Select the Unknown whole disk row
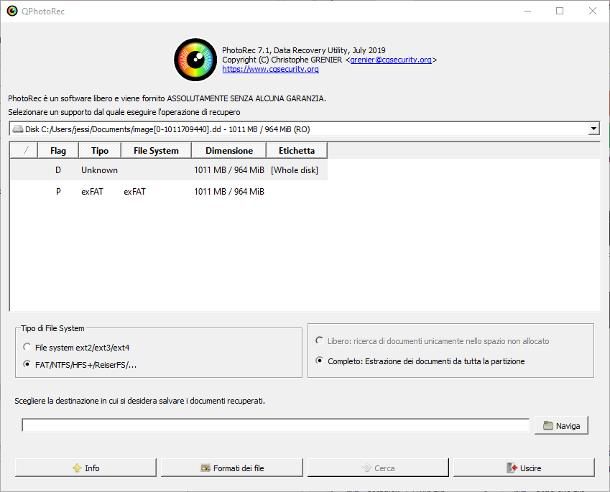The height and width of the screenshot is (492, 610). coord(169,170)
